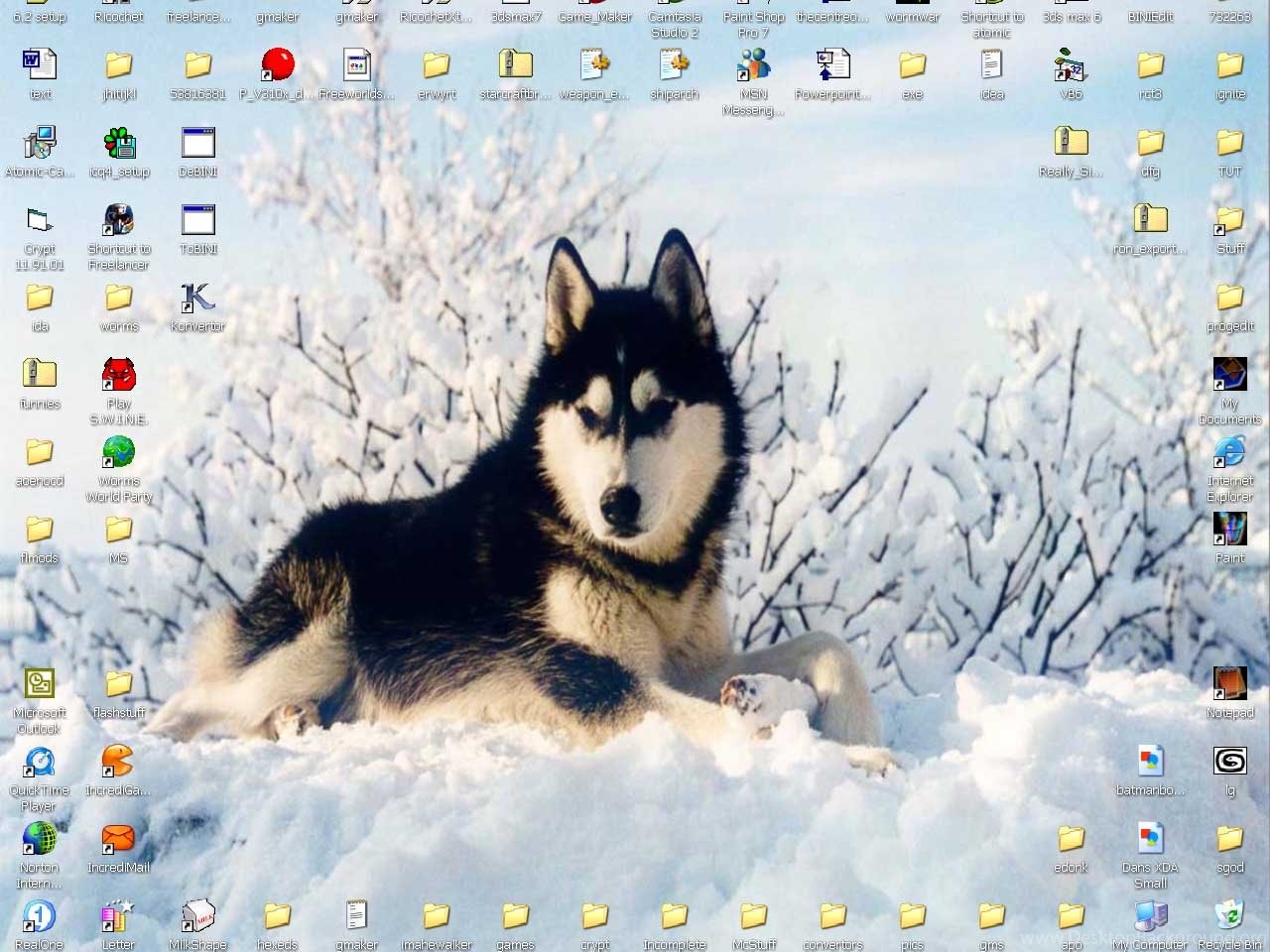This screenshot has height=952, width=1270.
Task: Open the cfg folder
Action: coord(1151,143)
